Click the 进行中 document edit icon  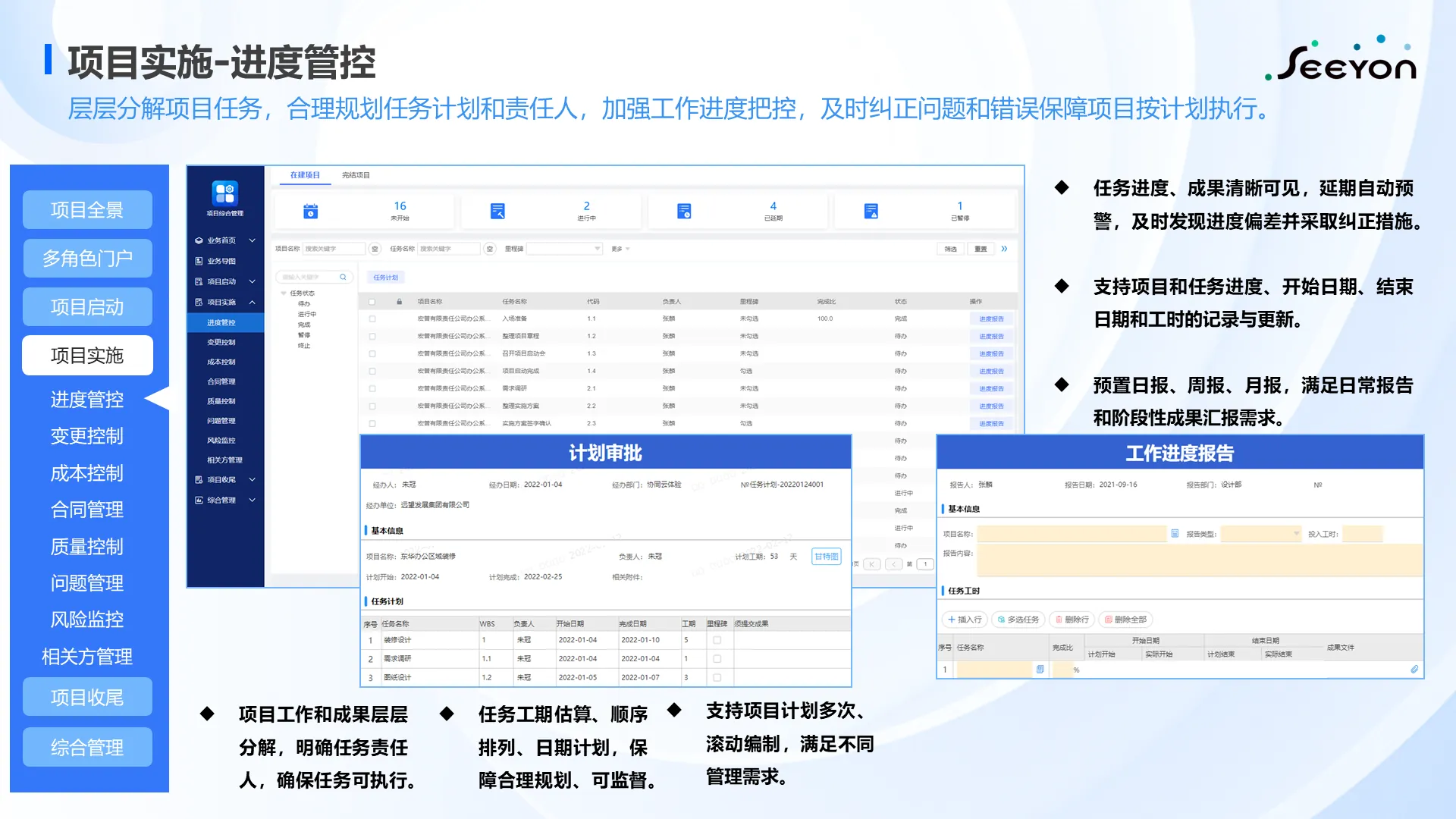pos(497,212)
